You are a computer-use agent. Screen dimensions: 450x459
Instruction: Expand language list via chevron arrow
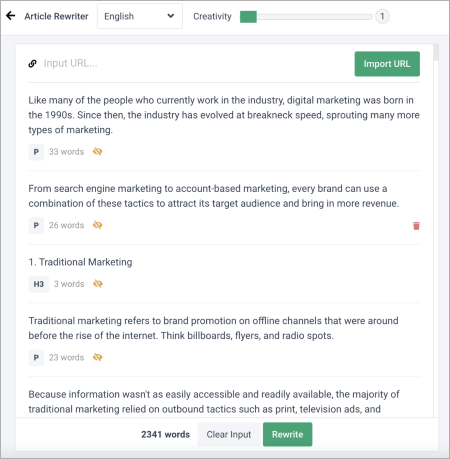[171, 16]
